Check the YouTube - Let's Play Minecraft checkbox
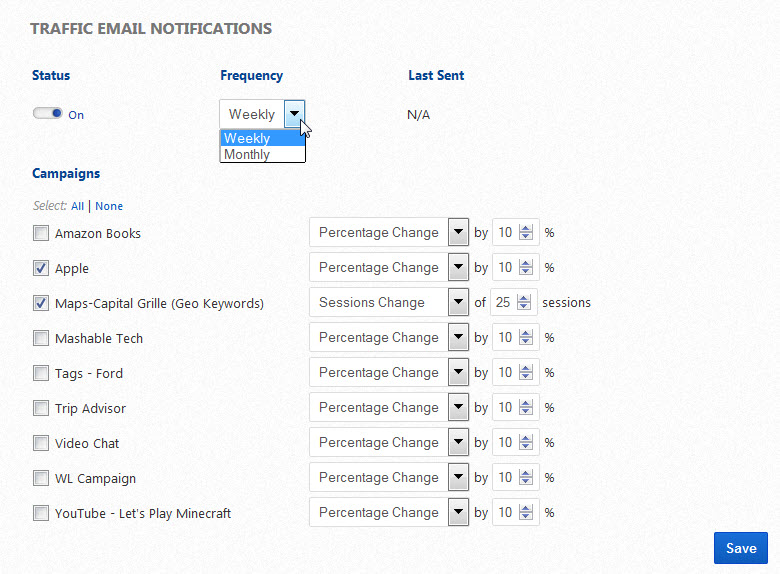This screenshot has height=574, width=780. coord(41,513)
